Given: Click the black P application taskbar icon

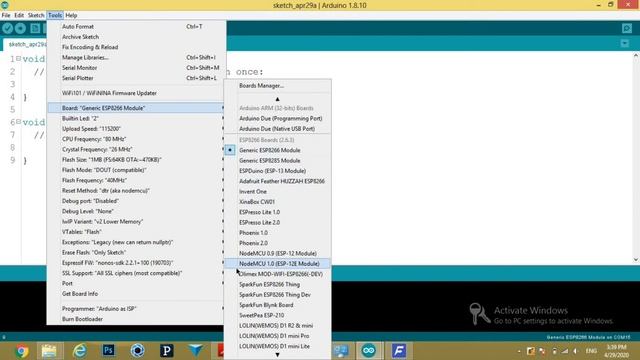Looking at the screenshot, I should [x=167, y=351].
